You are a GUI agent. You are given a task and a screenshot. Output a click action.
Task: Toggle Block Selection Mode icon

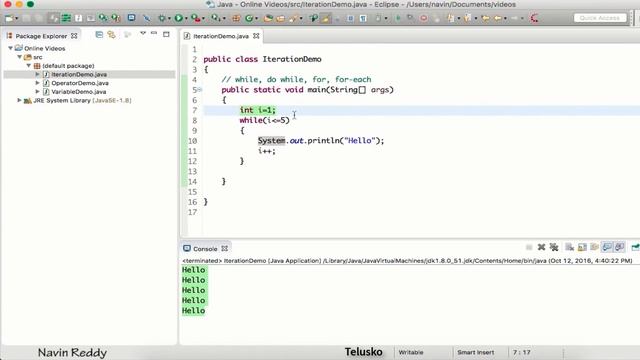pos(350,18)
